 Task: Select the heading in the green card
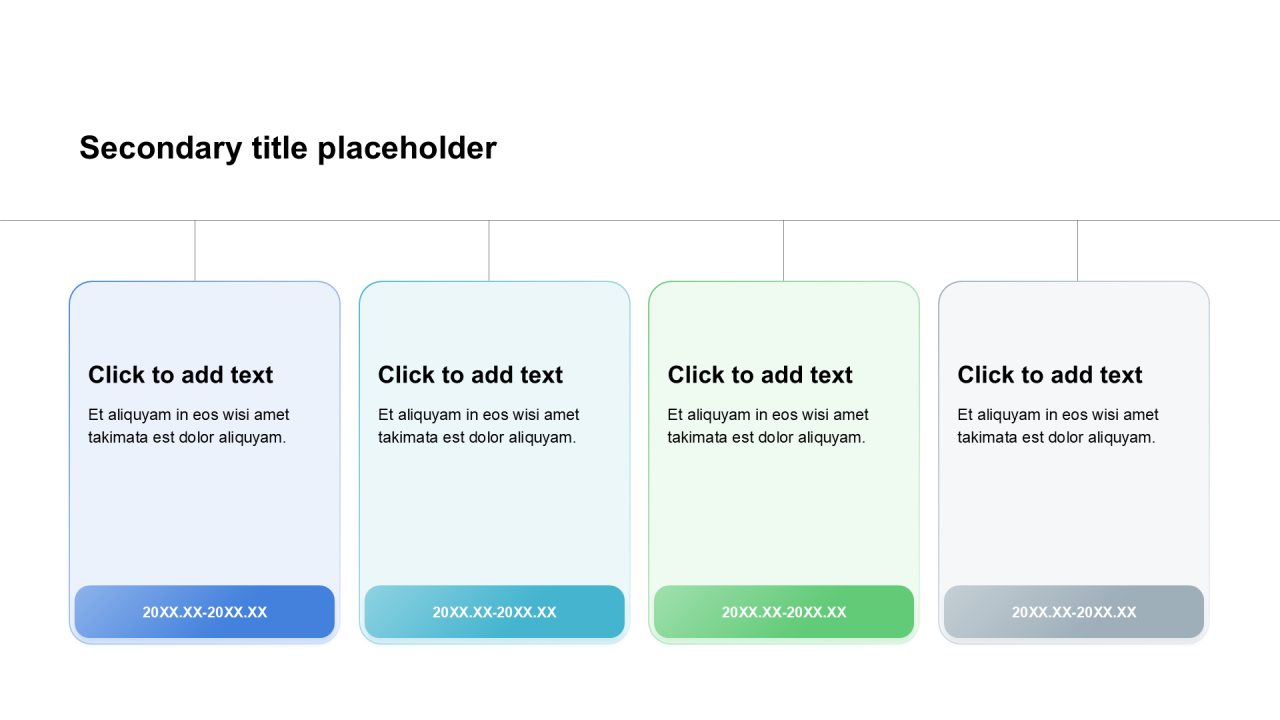click(x=760, y=375)
